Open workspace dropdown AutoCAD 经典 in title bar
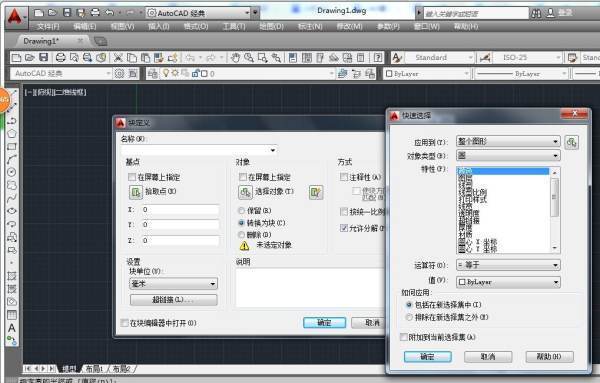 (198, 13)
